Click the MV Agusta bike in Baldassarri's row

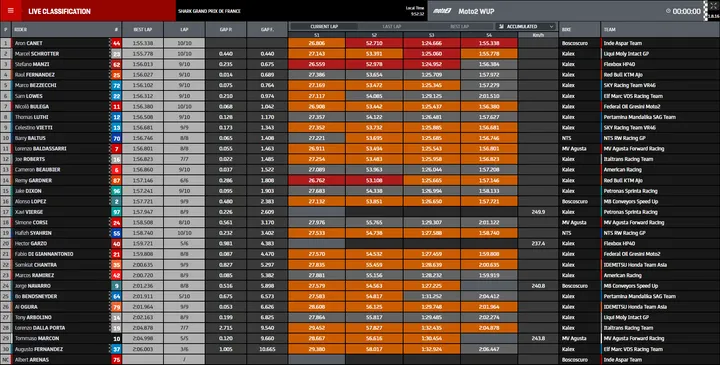pos(574,149)
